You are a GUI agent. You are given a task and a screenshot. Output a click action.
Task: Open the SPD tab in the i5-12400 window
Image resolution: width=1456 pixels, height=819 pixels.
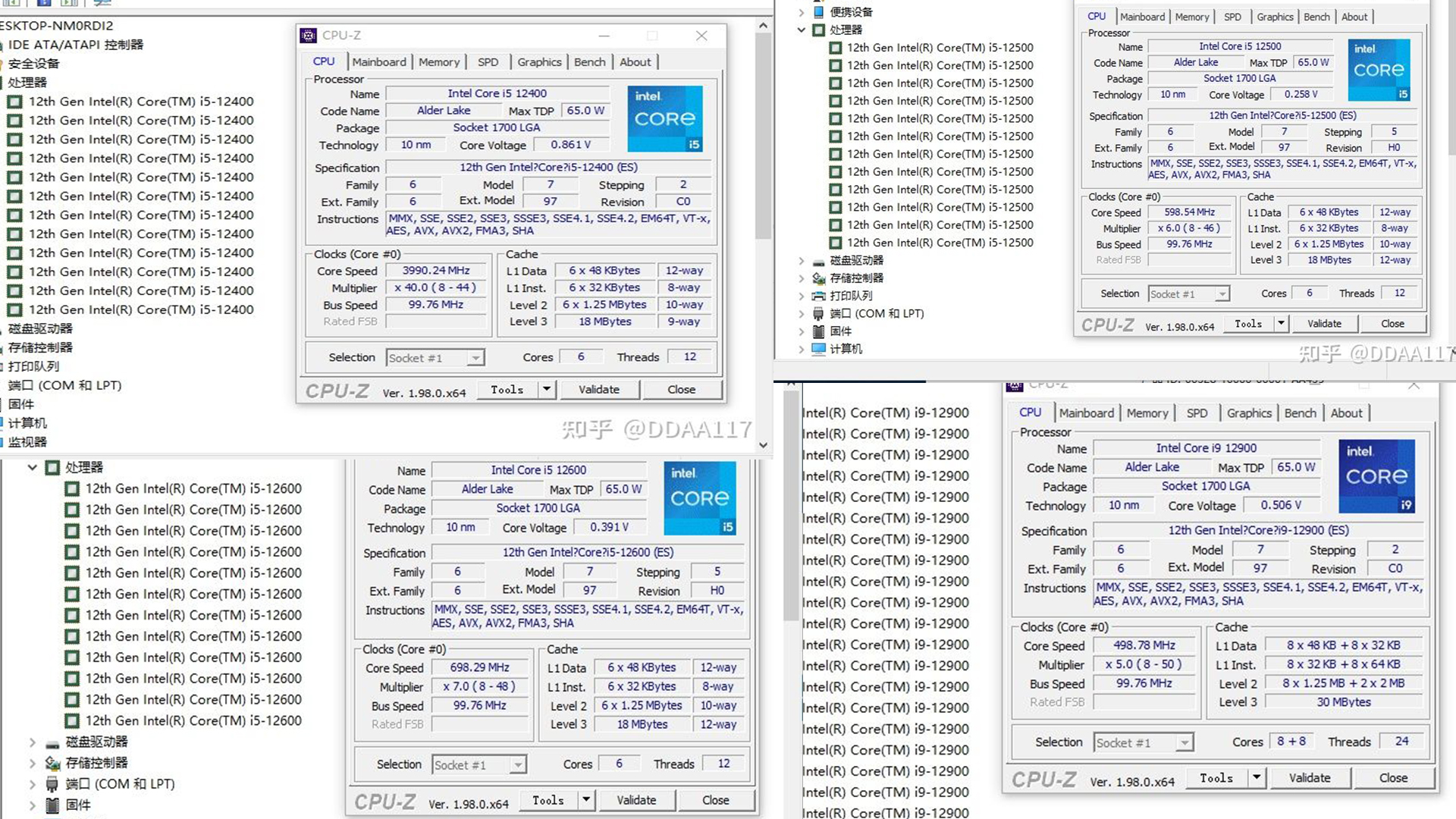click(x=488, y=62)
